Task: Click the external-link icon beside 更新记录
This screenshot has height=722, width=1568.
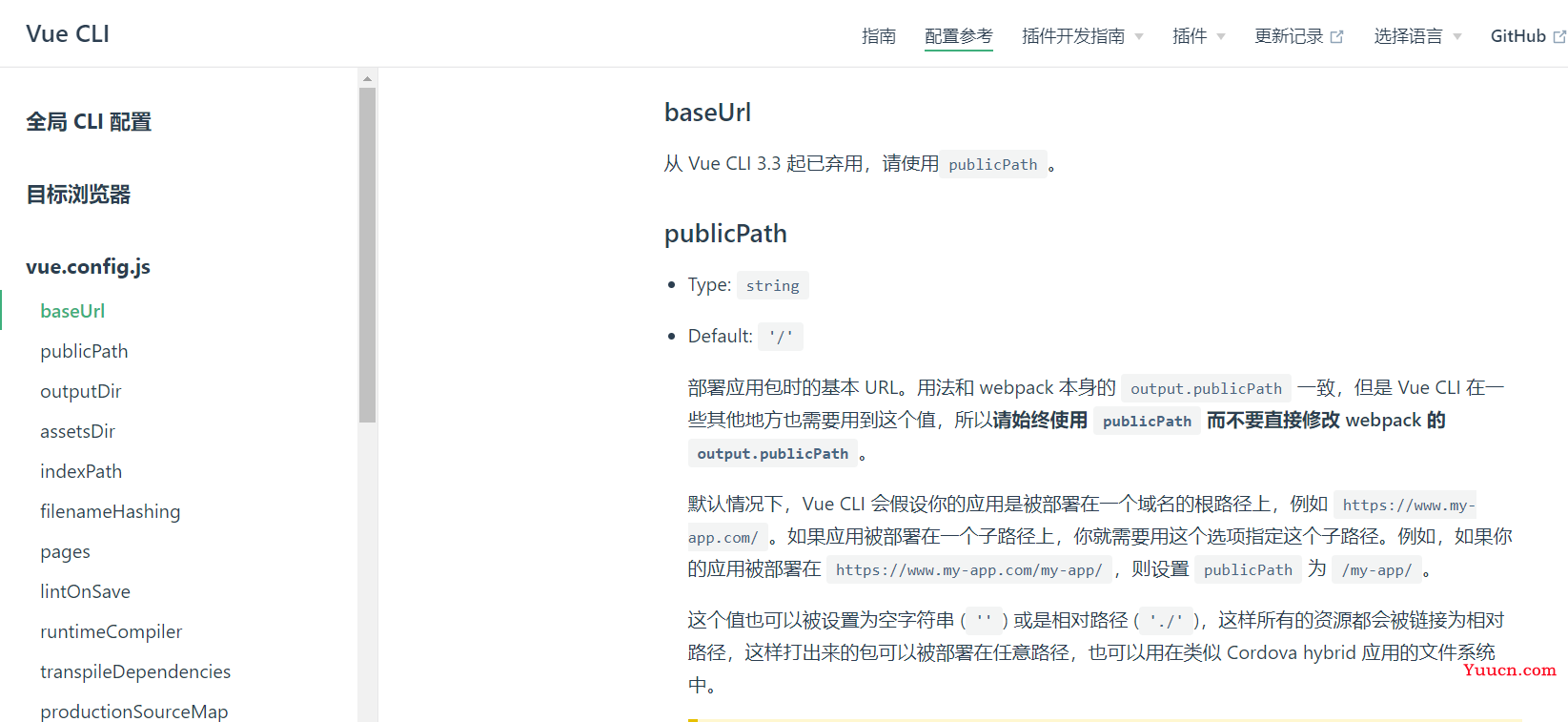Action: click(x=1336, y=37)
